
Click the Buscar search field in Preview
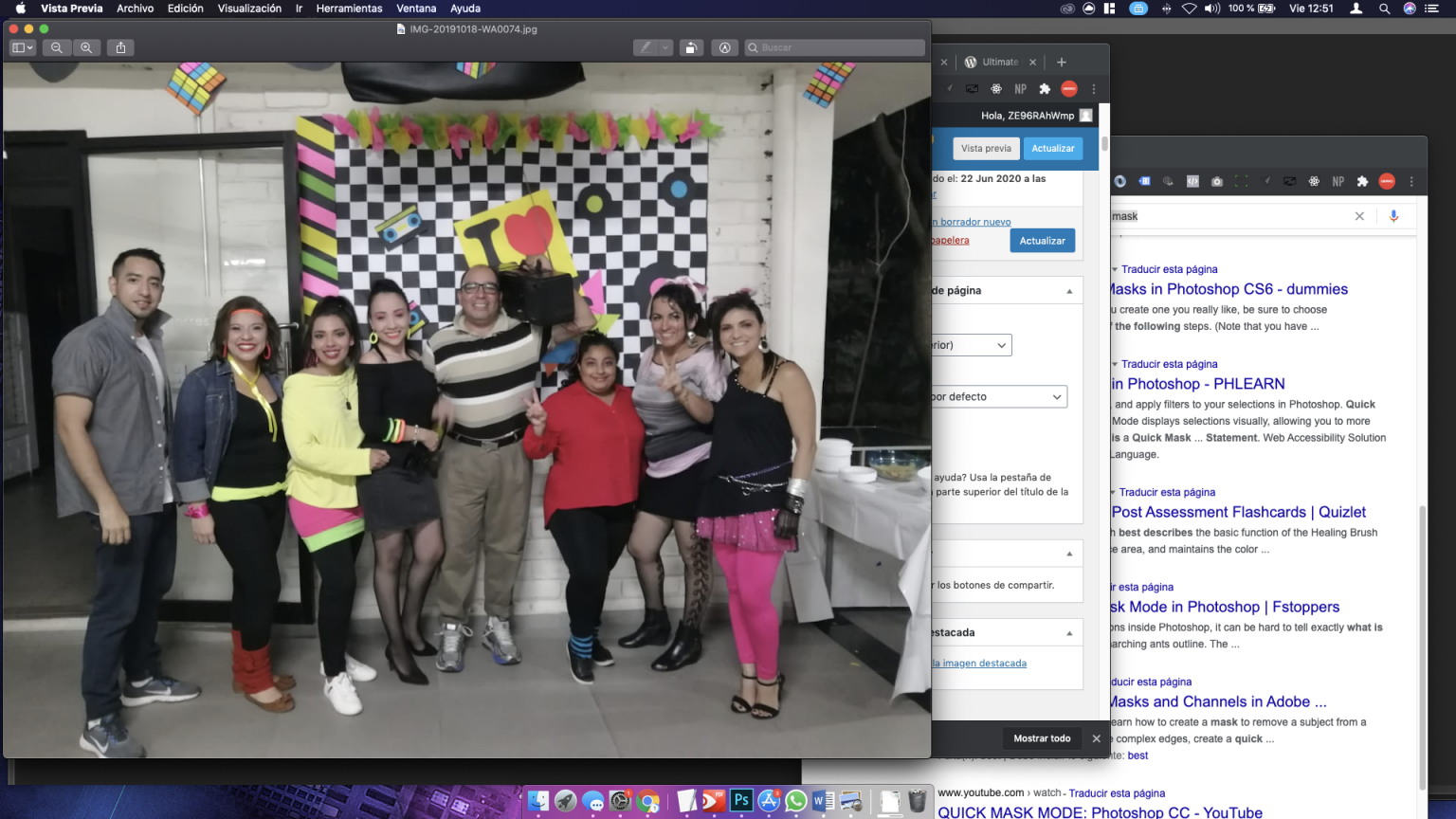click(835, 47)
